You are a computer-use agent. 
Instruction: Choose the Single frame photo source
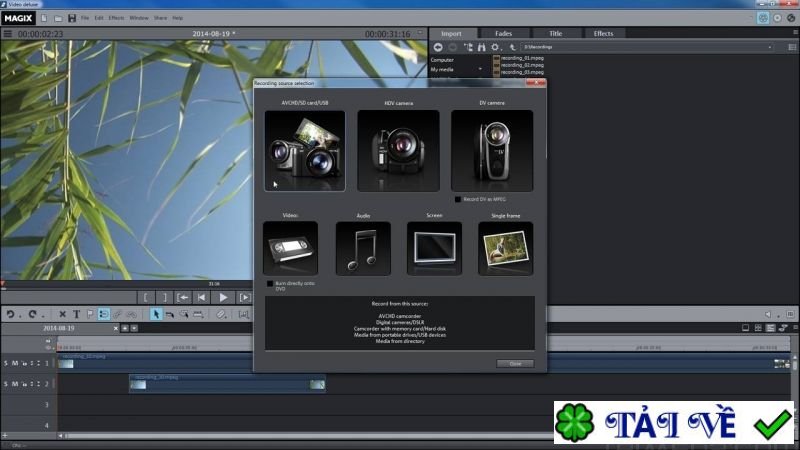coord(505,248)
